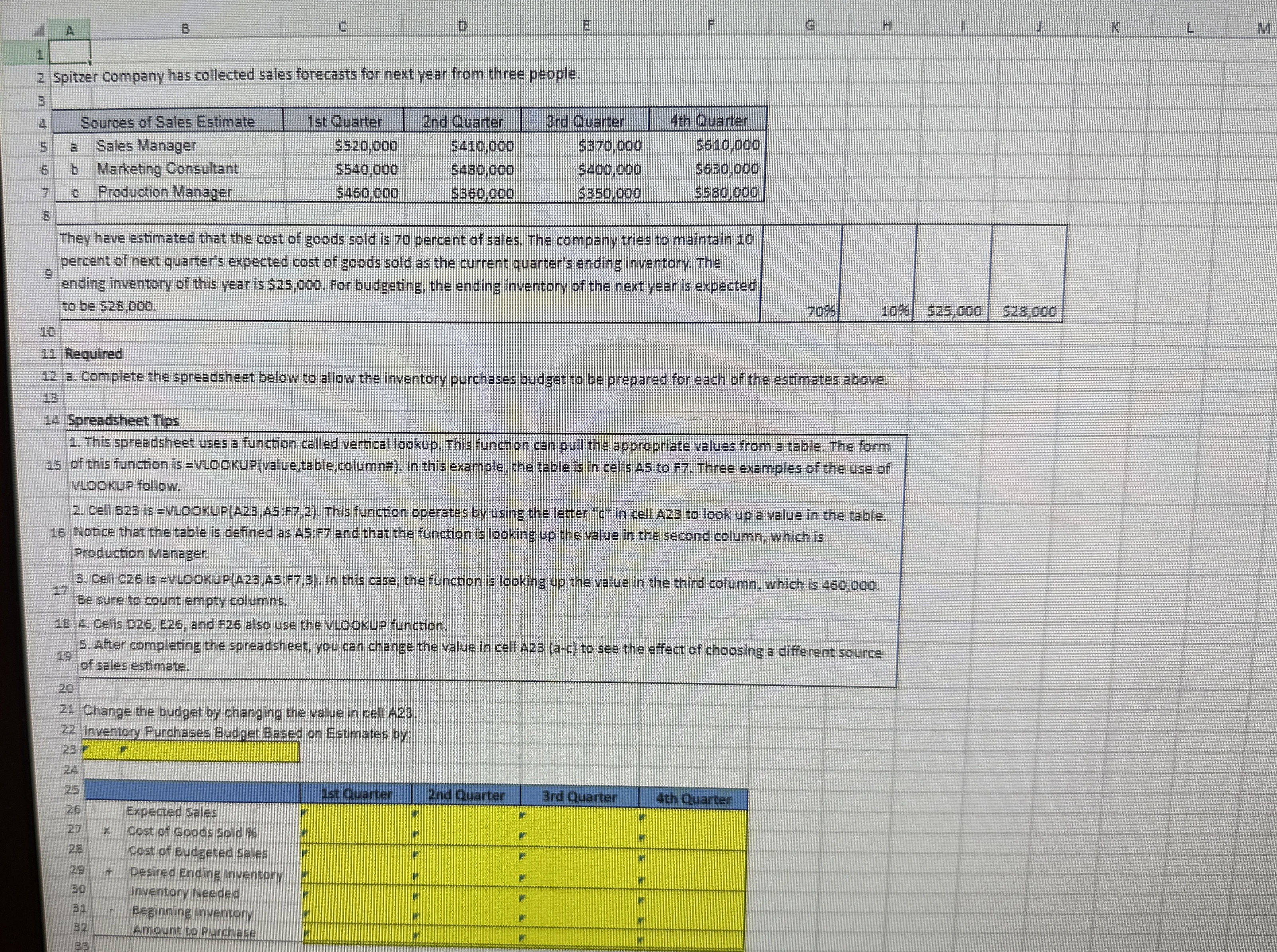Select the $25,000 cell
The image size is (1277, 952).
pos(952,274)
